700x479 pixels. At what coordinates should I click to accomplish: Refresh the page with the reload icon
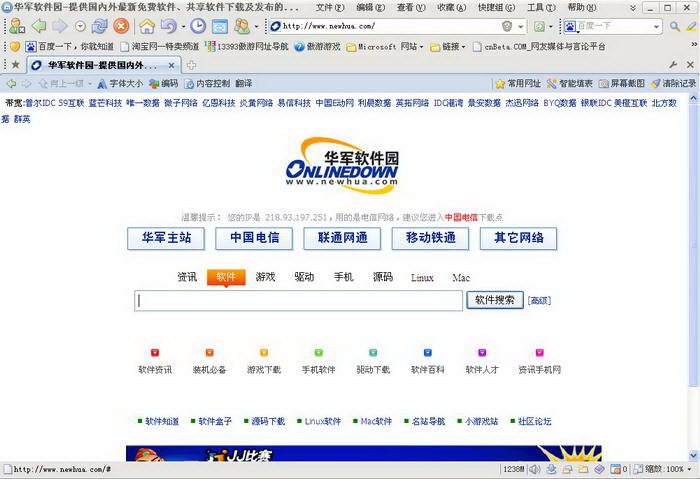(x=99, y=26)
